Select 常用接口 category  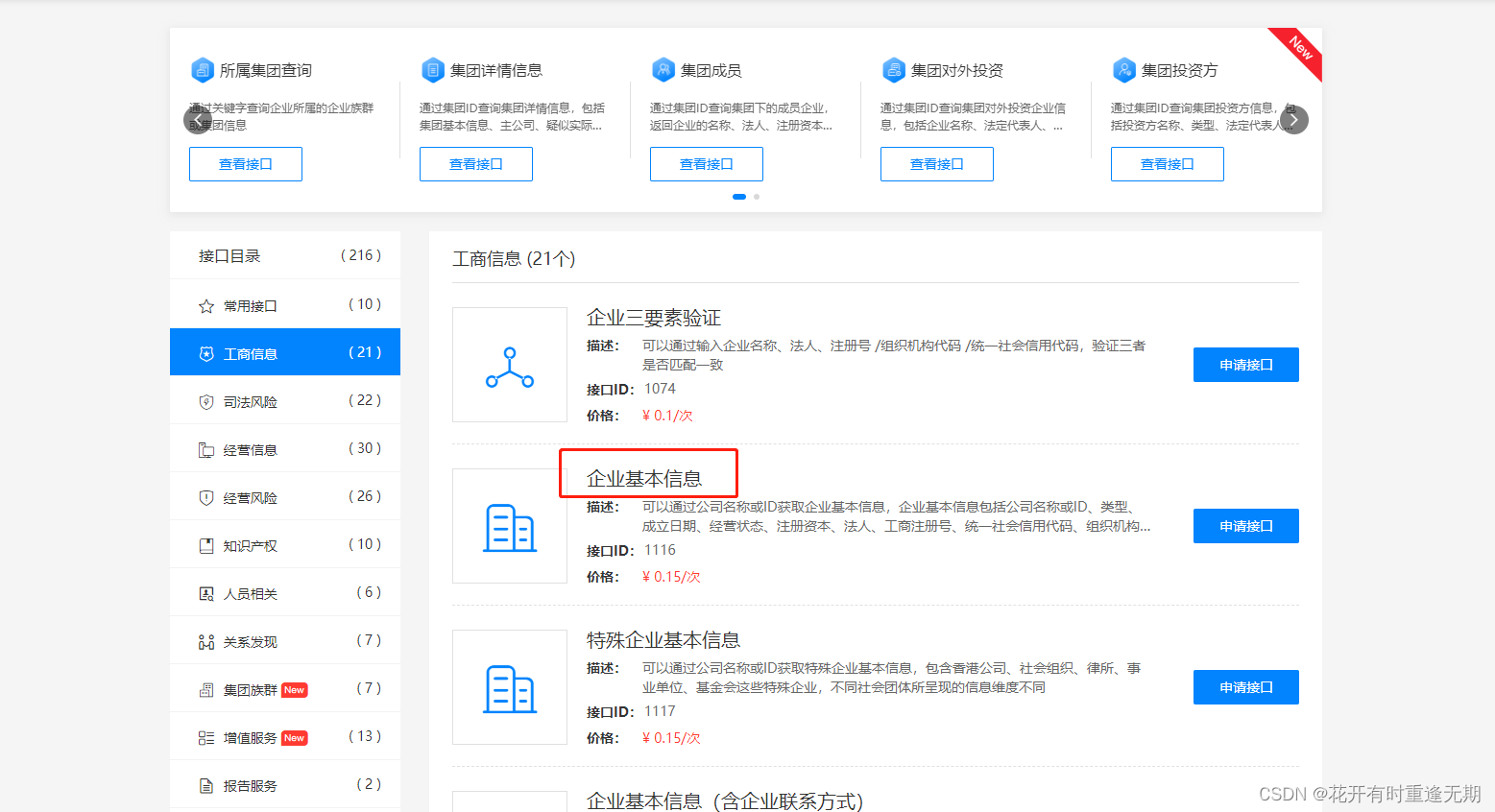point(285,304)
